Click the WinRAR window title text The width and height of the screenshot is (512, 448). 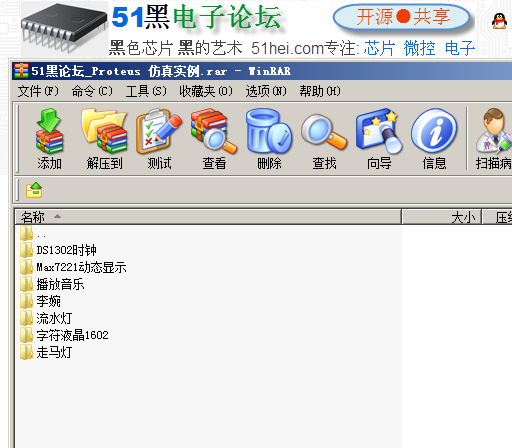pos(161,71)
